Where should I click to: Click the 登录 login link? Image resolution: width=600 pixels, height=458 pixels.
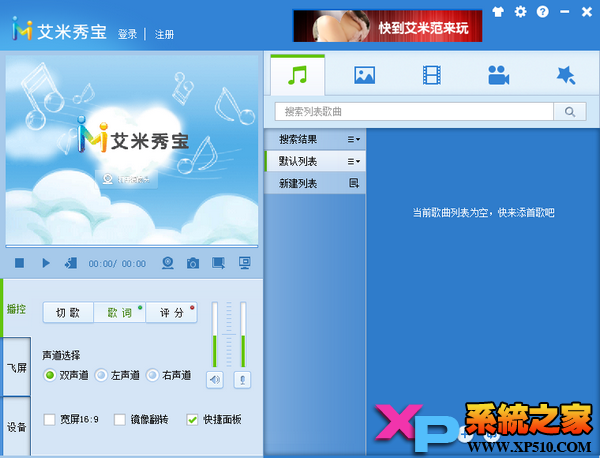127,34
